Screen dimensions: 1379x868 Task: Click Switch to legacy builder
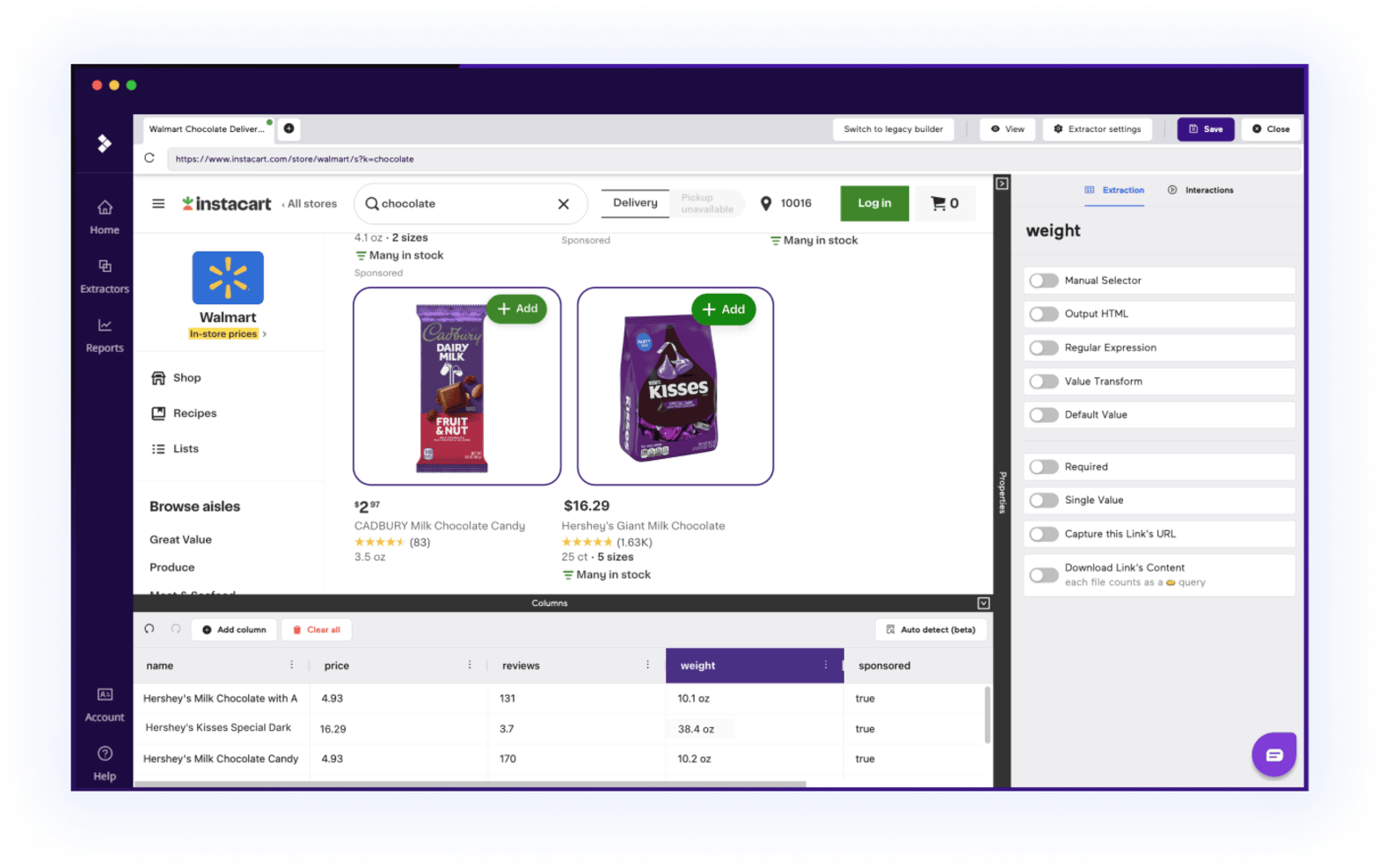893,129
